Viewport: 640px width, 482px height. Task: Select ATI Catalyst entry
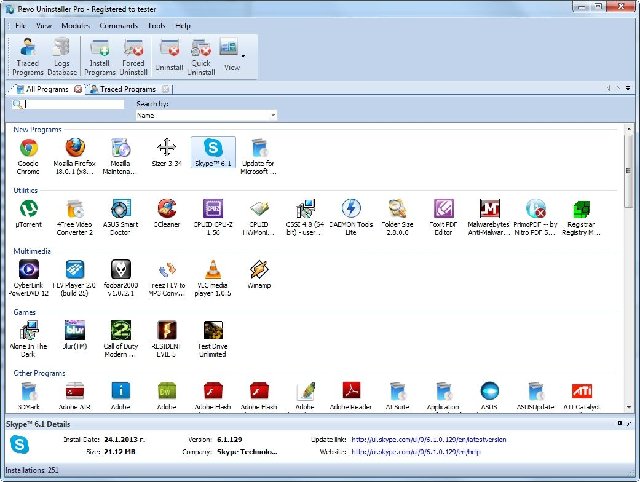coord(582,395)
